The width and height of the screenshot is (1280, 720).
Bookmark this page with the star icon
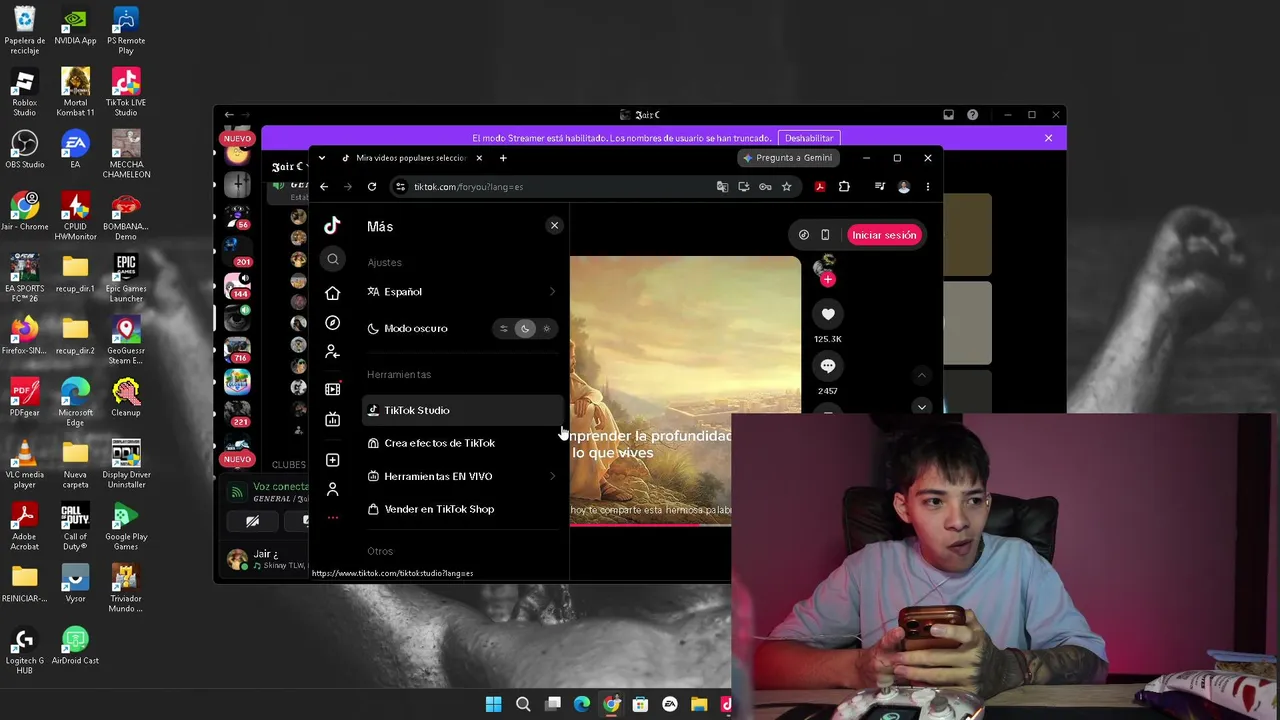(787, 187)
